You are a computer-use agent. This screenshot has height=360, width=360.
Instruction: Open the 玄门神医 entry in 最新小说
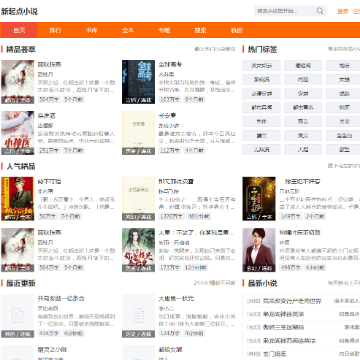(x=274, y=354)
